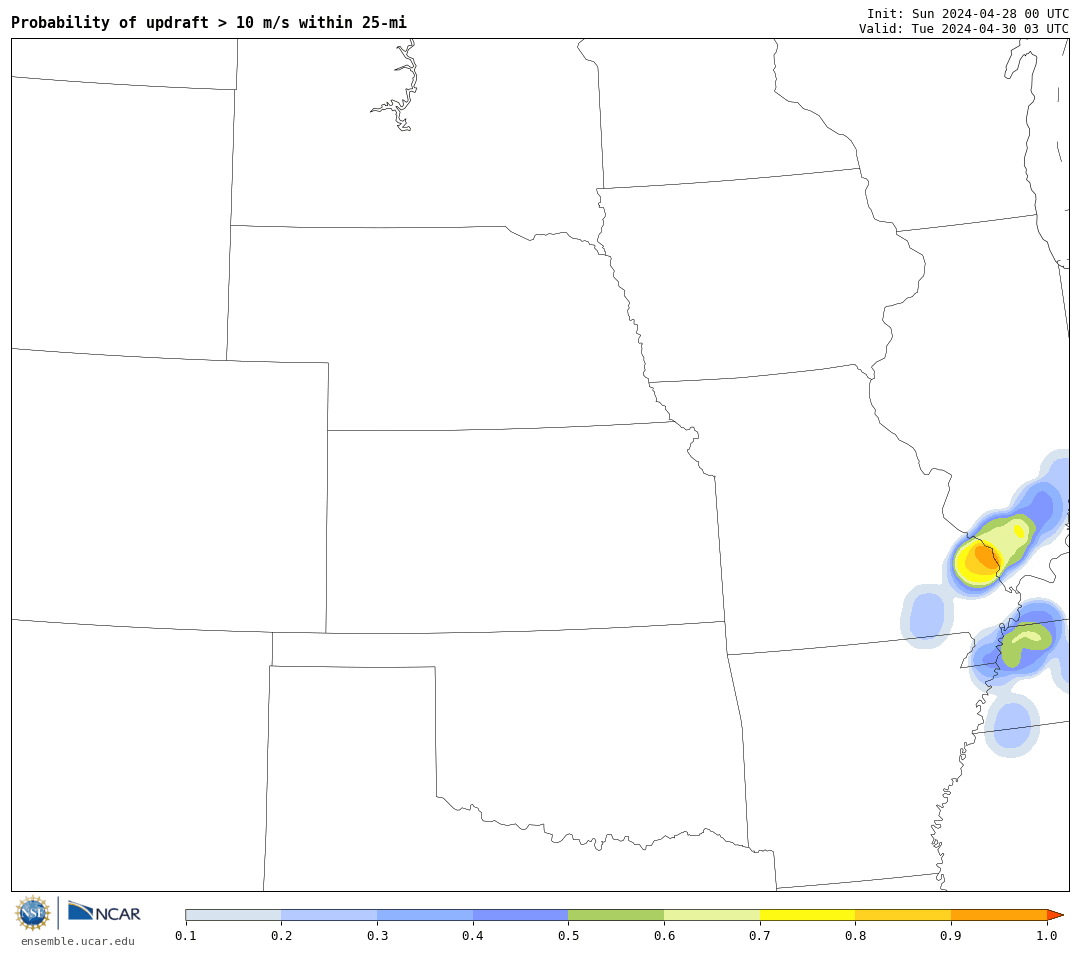This screenshot has height=954, width=1080.
Task: Click the 0.7 colorbar label
Action: tap(760, 935)
